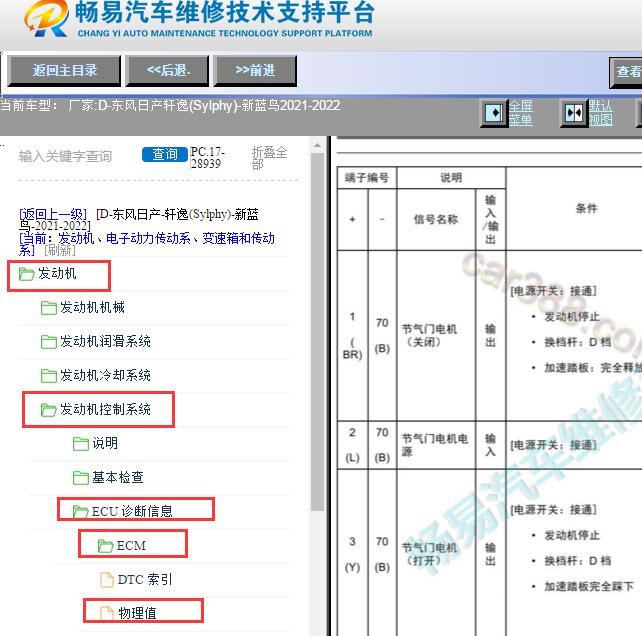The width and height of the screenshot is (642, 636).
Task: Select 发动机控制系统 tree label
Action: coord(105,409)
